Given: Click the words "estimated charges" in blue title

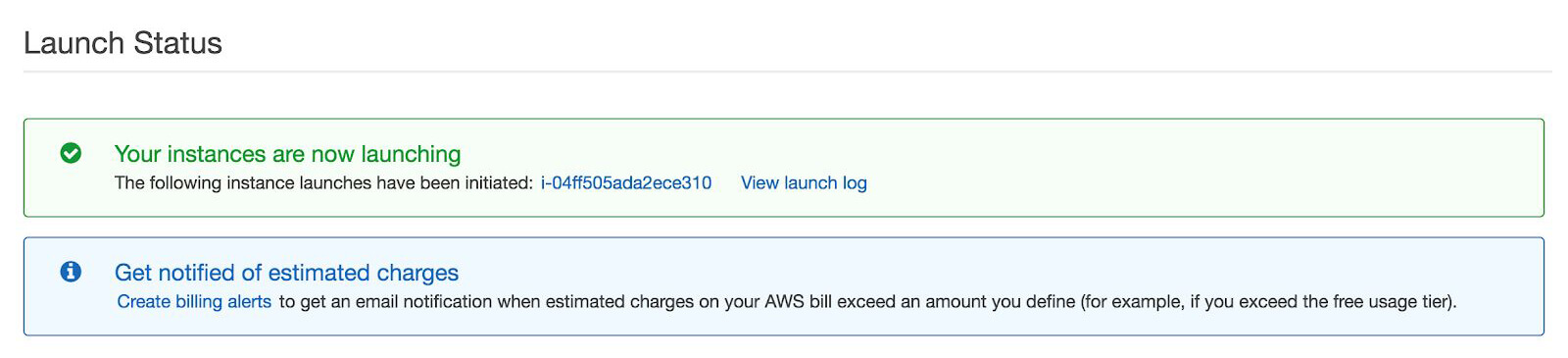Looking at the screenshot, I should tap(363, 273).
